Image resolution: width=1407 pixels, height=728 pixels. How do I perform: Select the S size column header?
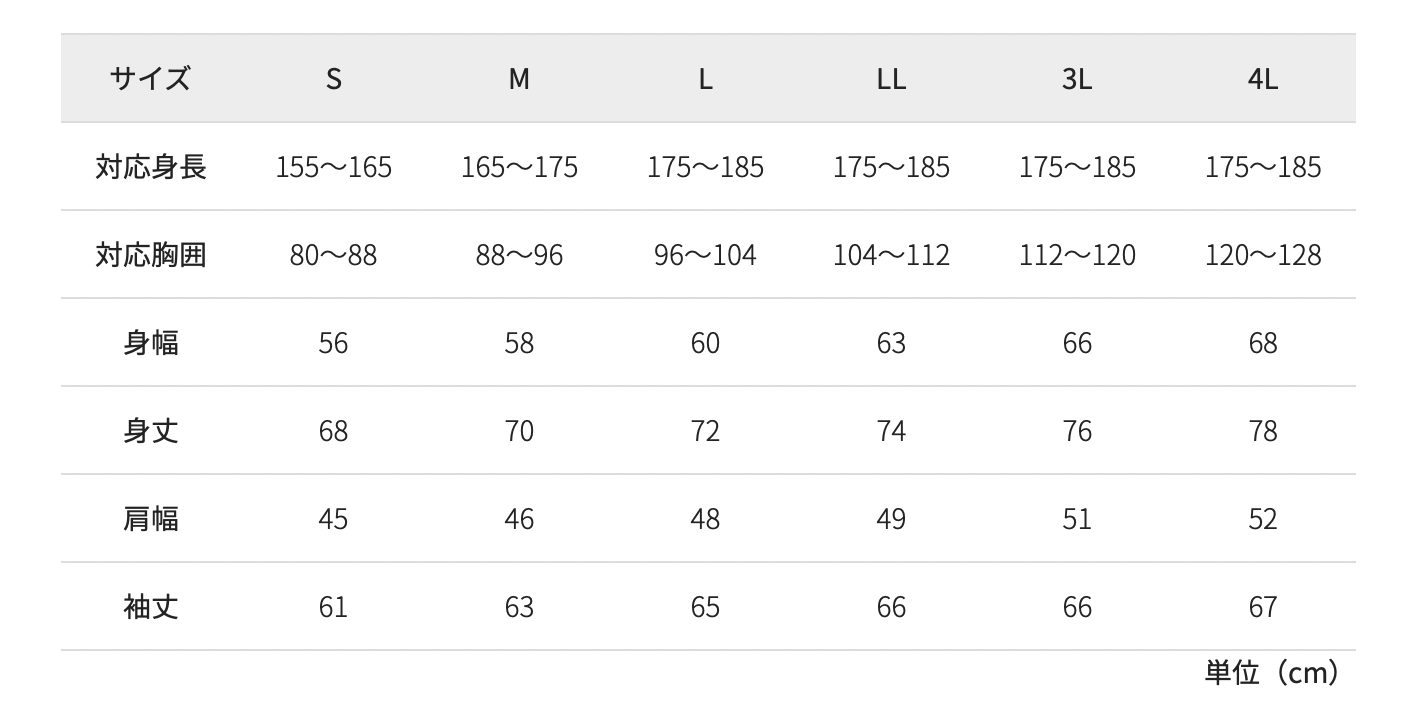pyautogui.click(x=333, y=79)
